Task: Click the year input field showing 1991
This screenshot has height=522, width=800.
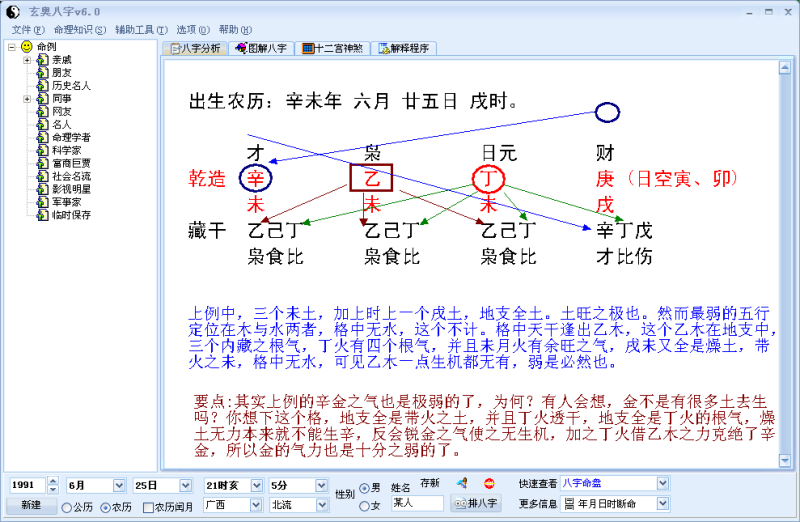Action: (x=28, y=485)
